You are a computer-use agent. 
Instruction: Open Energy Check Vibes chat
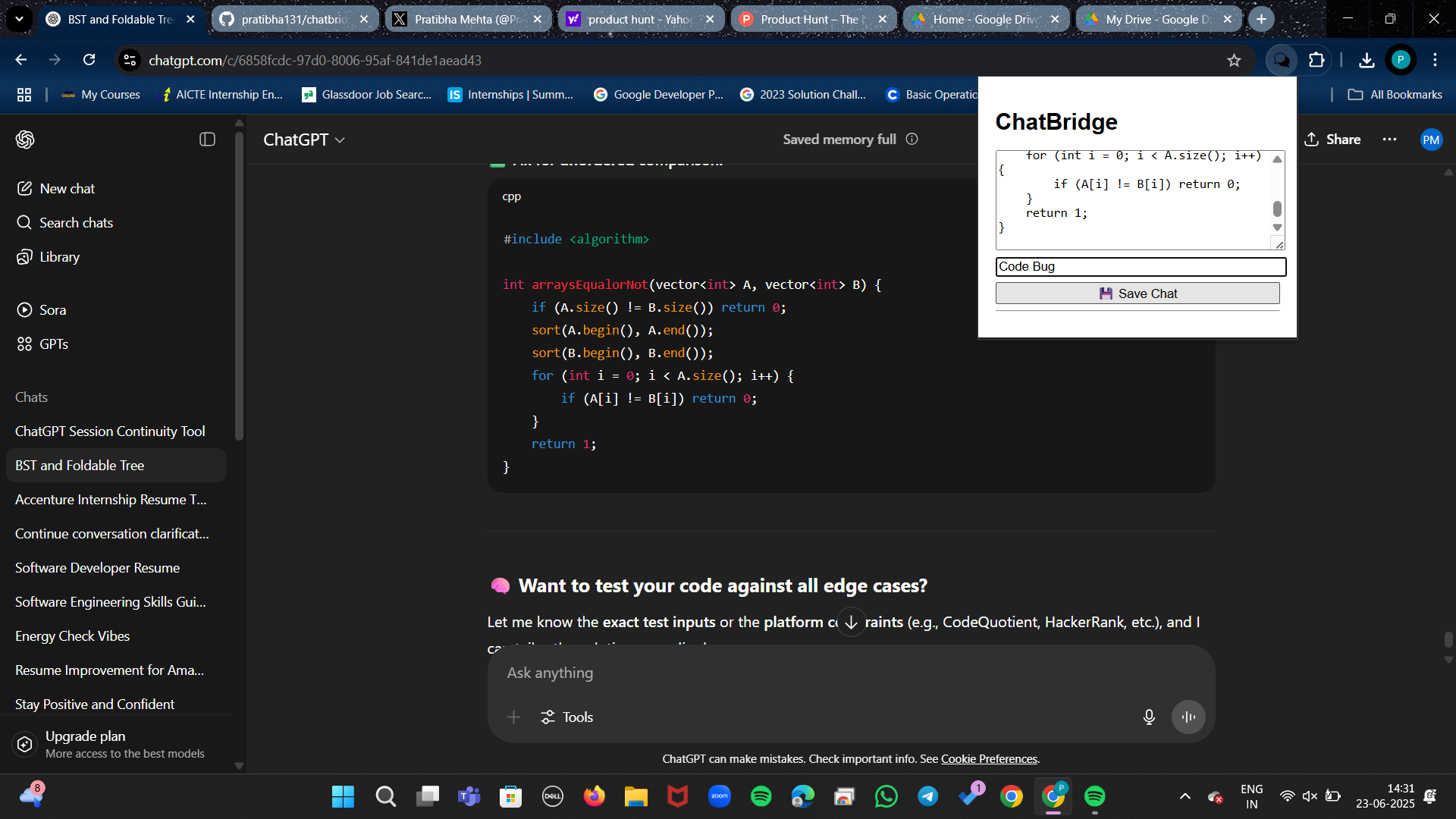tap(117, 636)
